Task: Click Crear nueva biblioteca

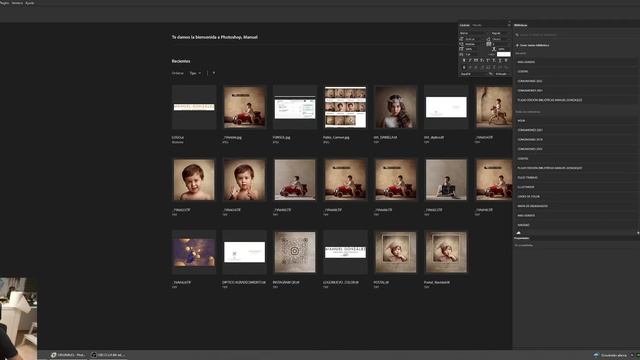Action: coord(534,45)
